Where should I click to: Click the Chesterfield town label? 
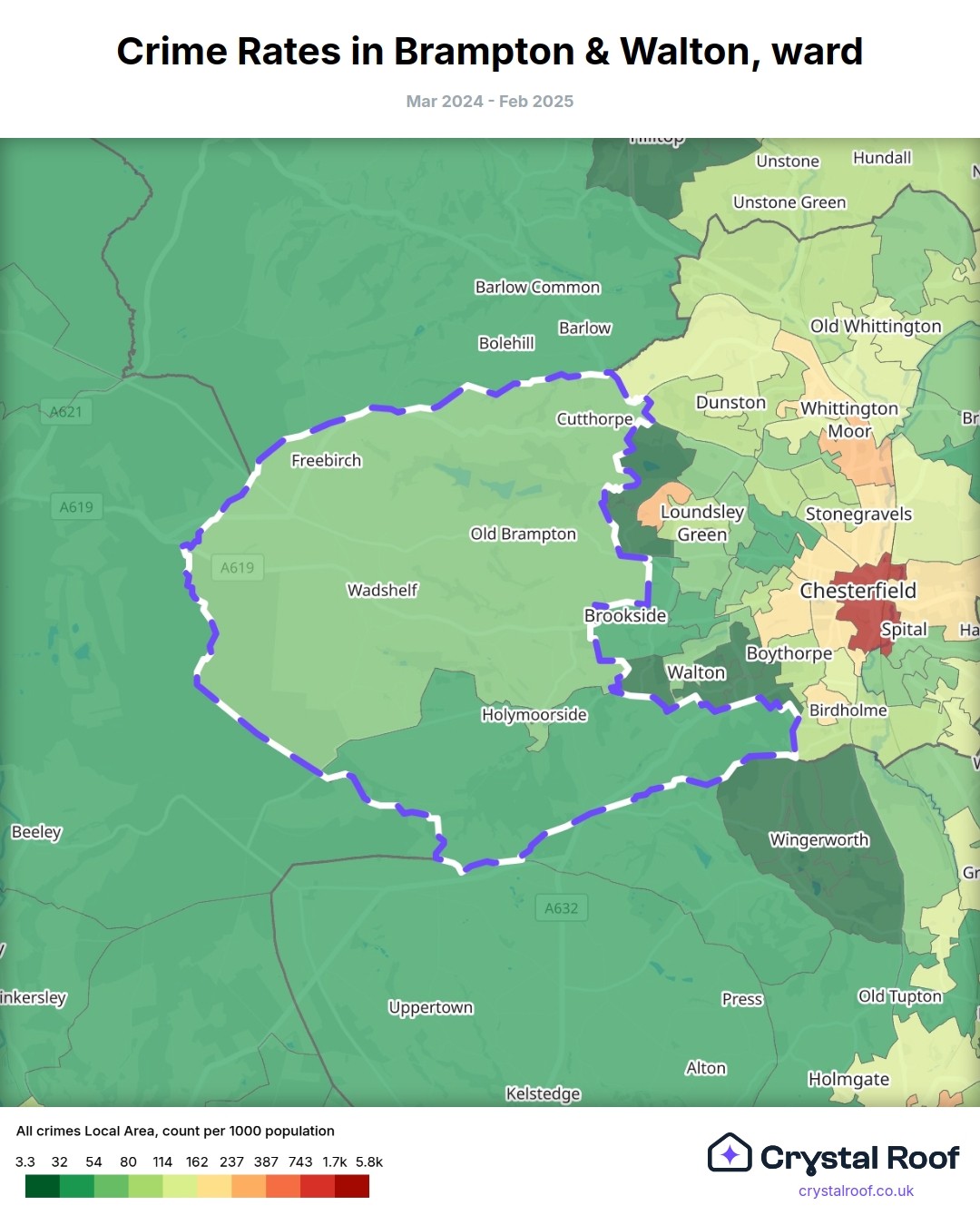pyautogui.click(x=857, y=591)
